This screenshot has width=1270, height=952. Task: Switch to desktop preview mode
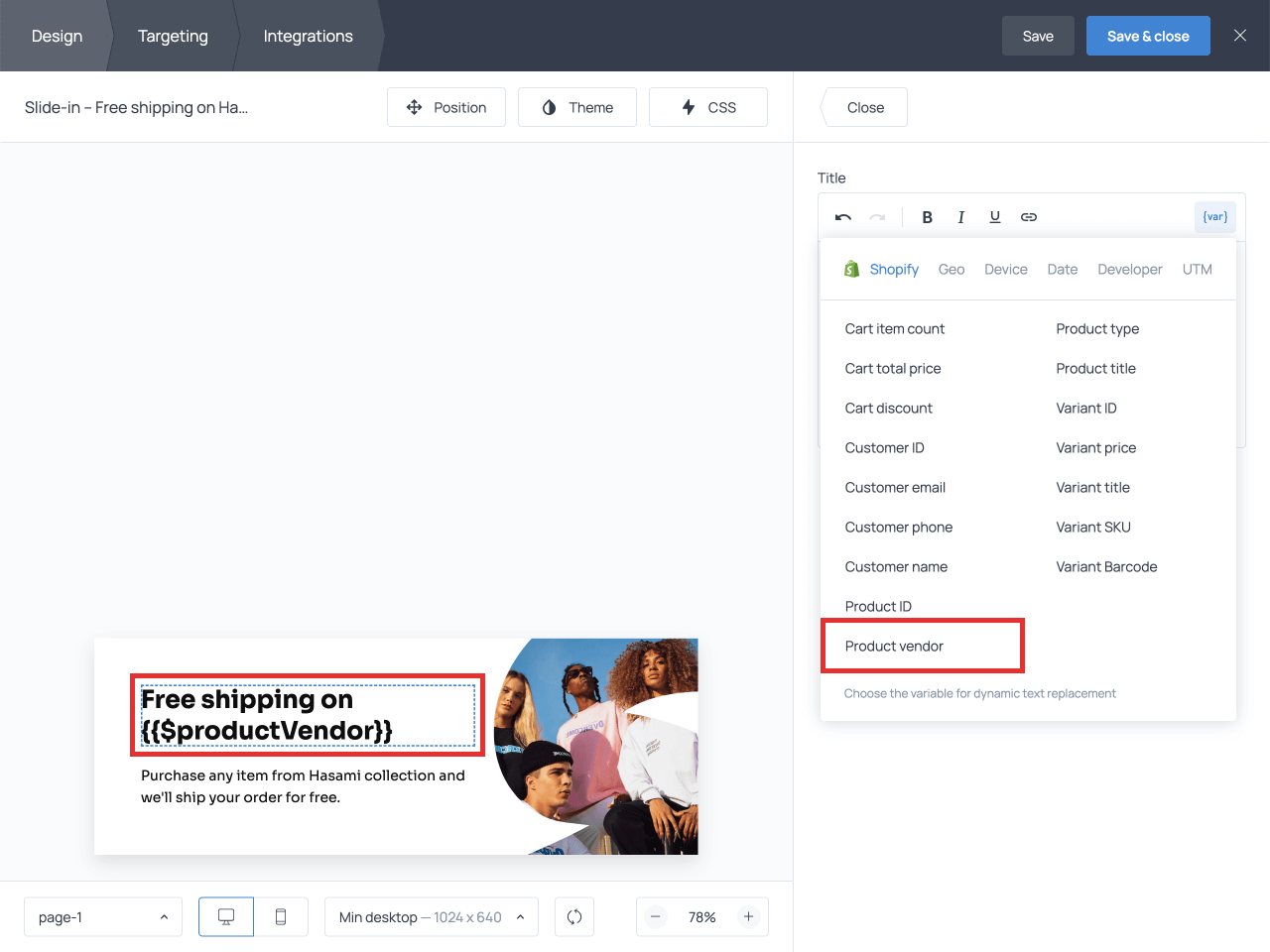coord(226,917)
